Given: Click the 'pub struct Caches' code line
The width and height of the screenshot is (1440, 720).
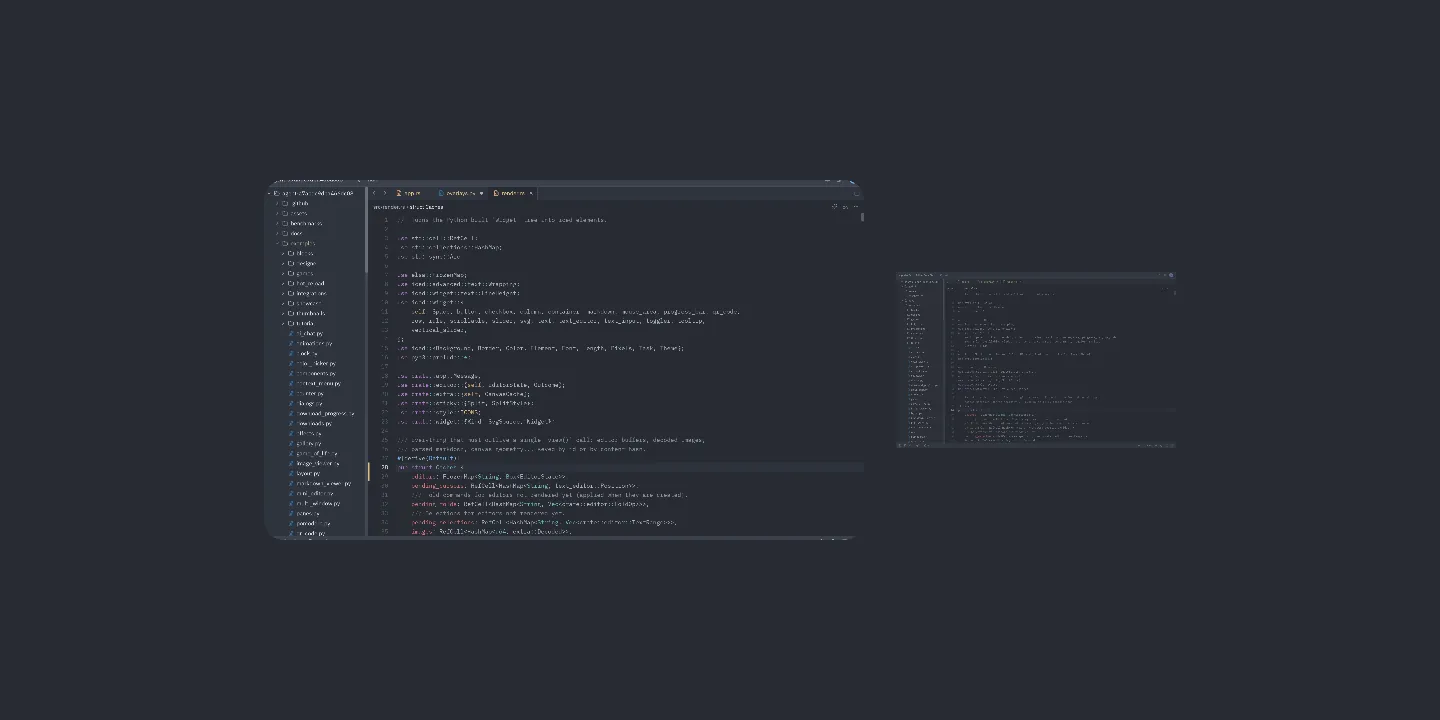Looking at the screenshot, I should 430,467.
